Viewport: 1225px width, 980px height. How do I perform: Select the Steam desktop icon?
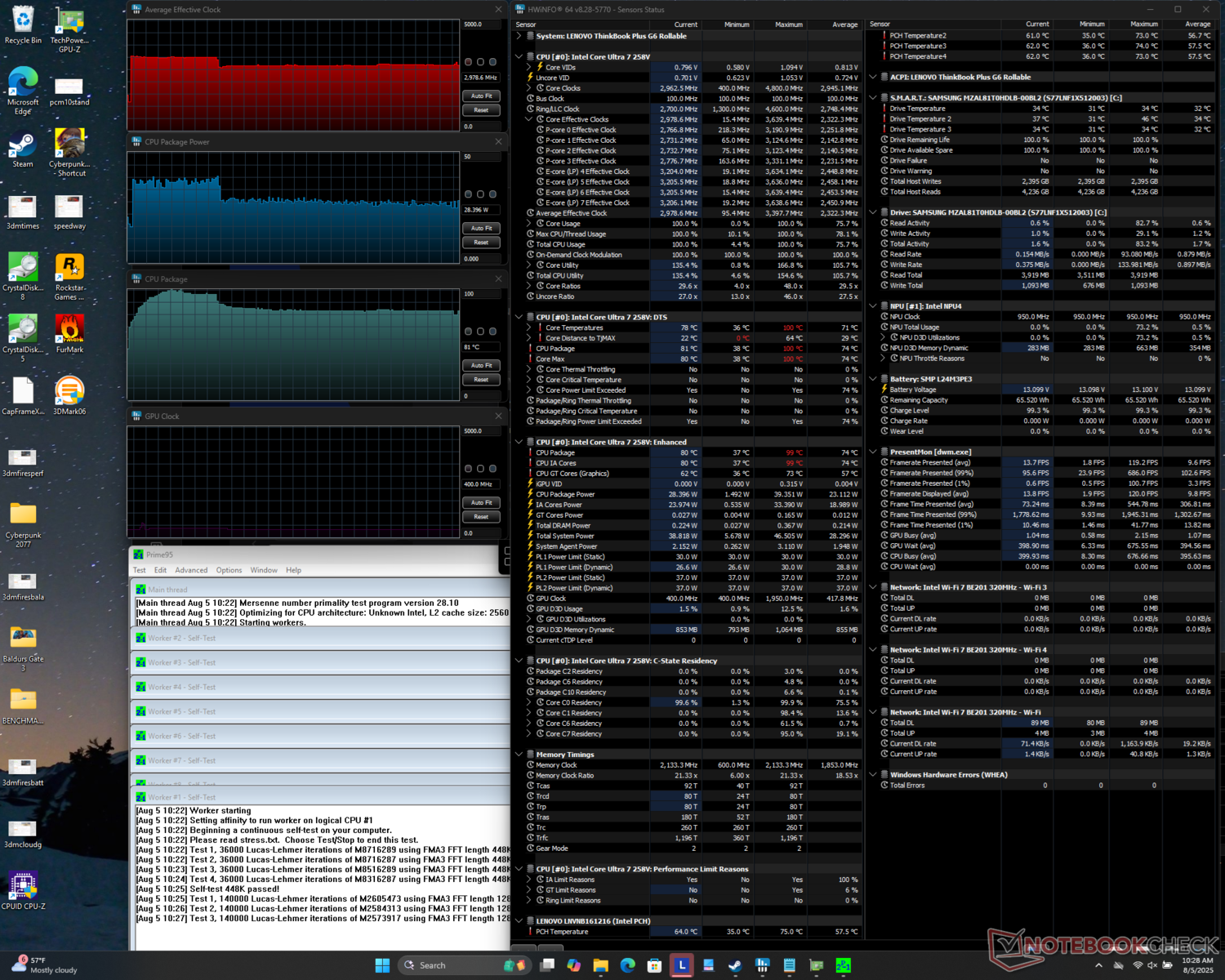point(23,149)
